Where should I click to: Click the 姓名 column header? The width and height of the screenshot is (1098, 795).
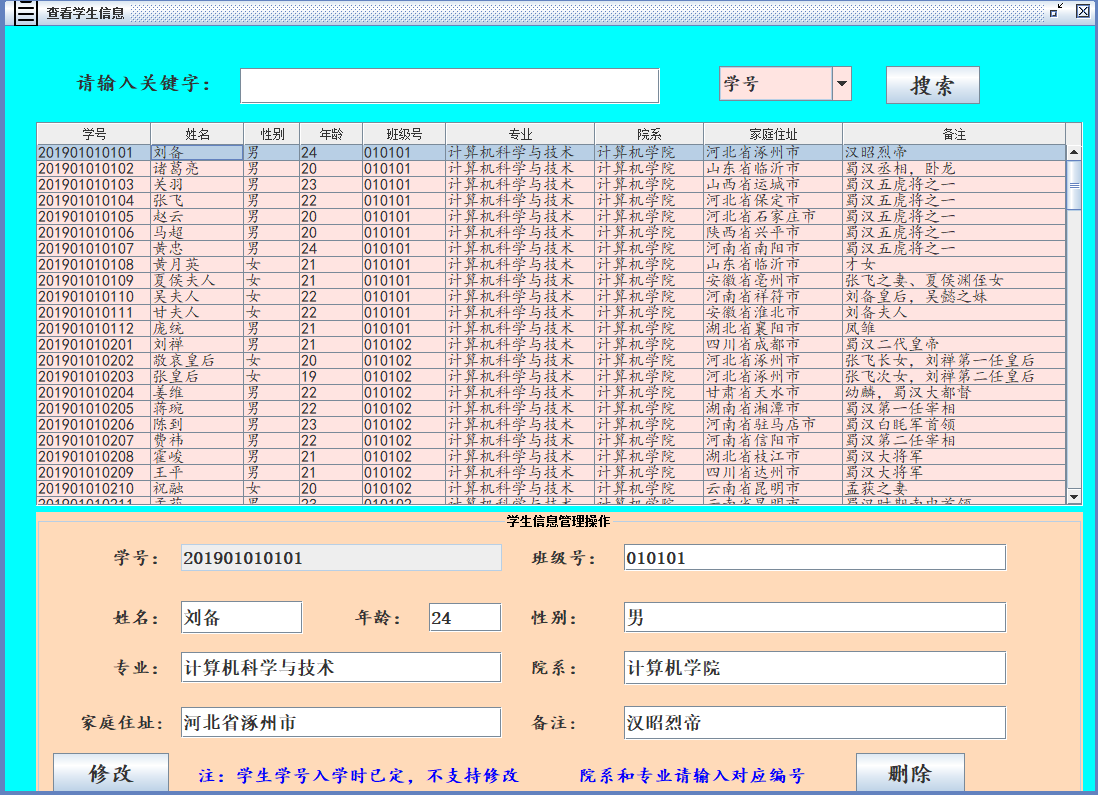point(197,134)
